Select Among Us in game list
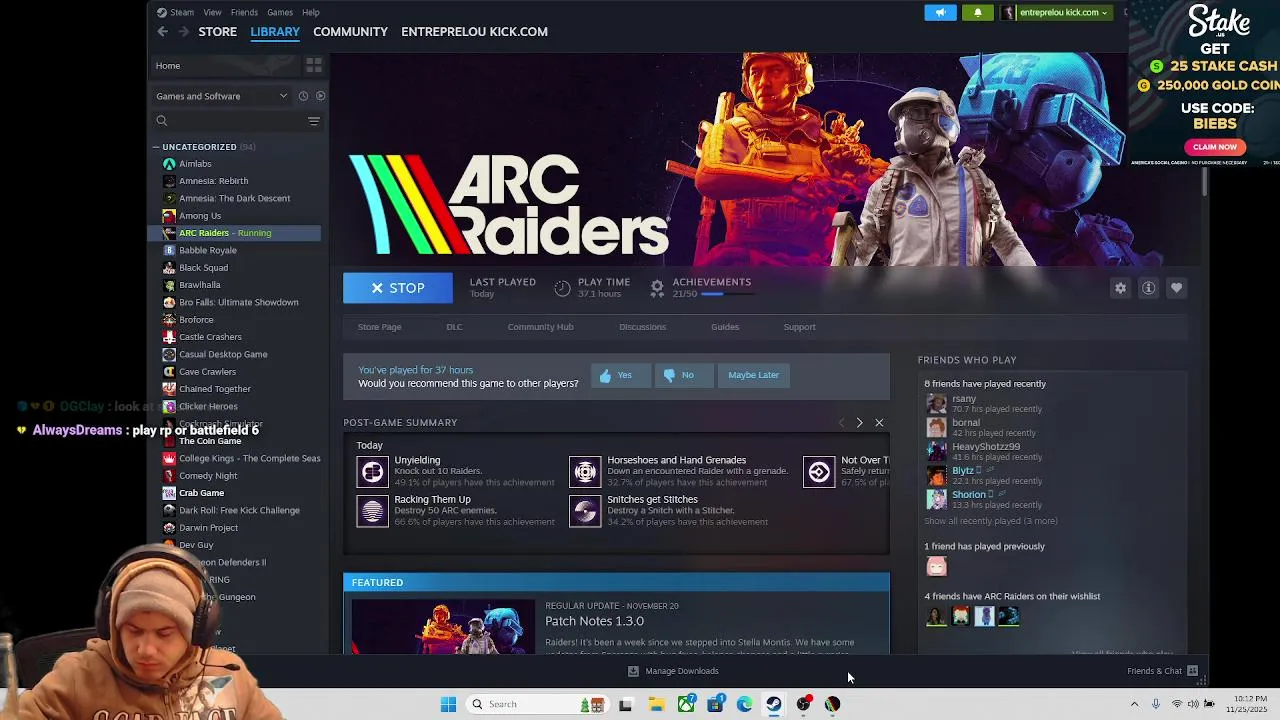 click(200, 216)
